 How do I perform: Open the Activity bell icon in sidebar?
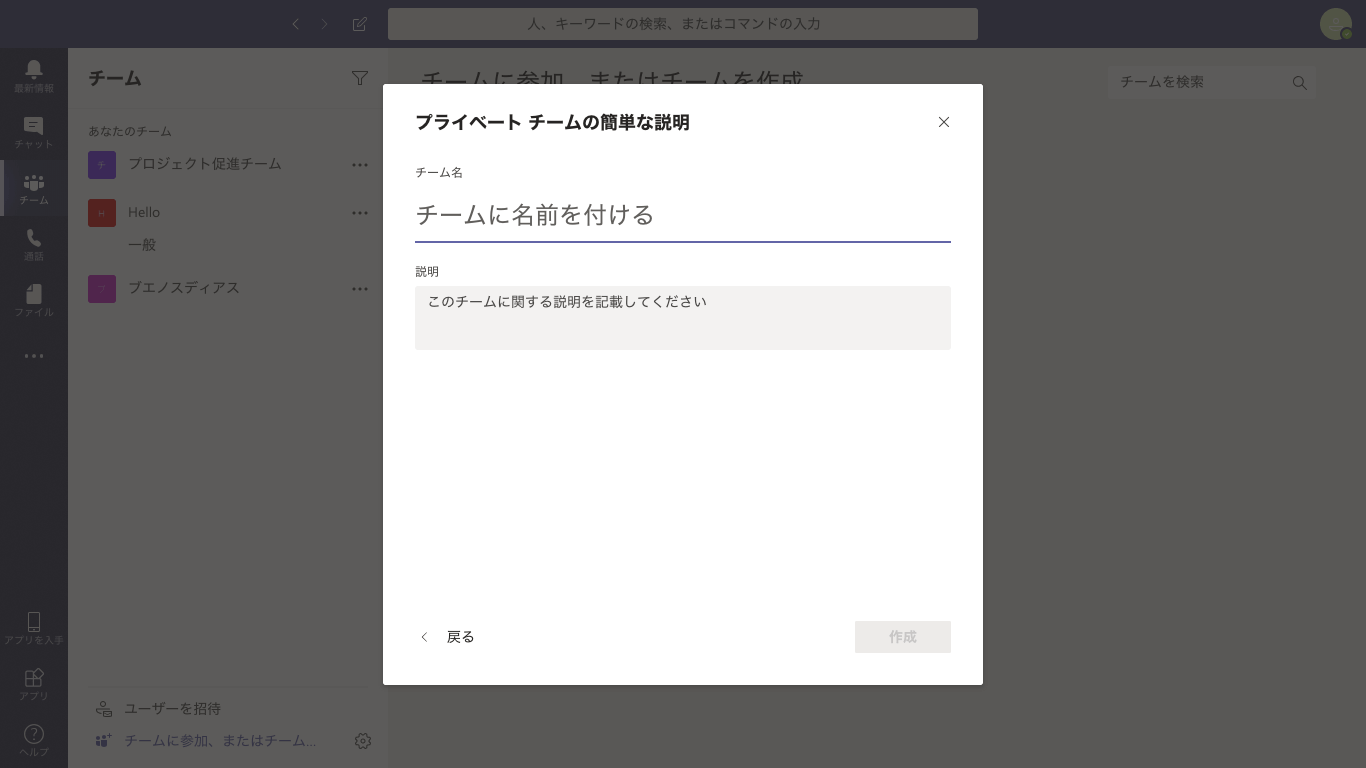click(34, 74)
